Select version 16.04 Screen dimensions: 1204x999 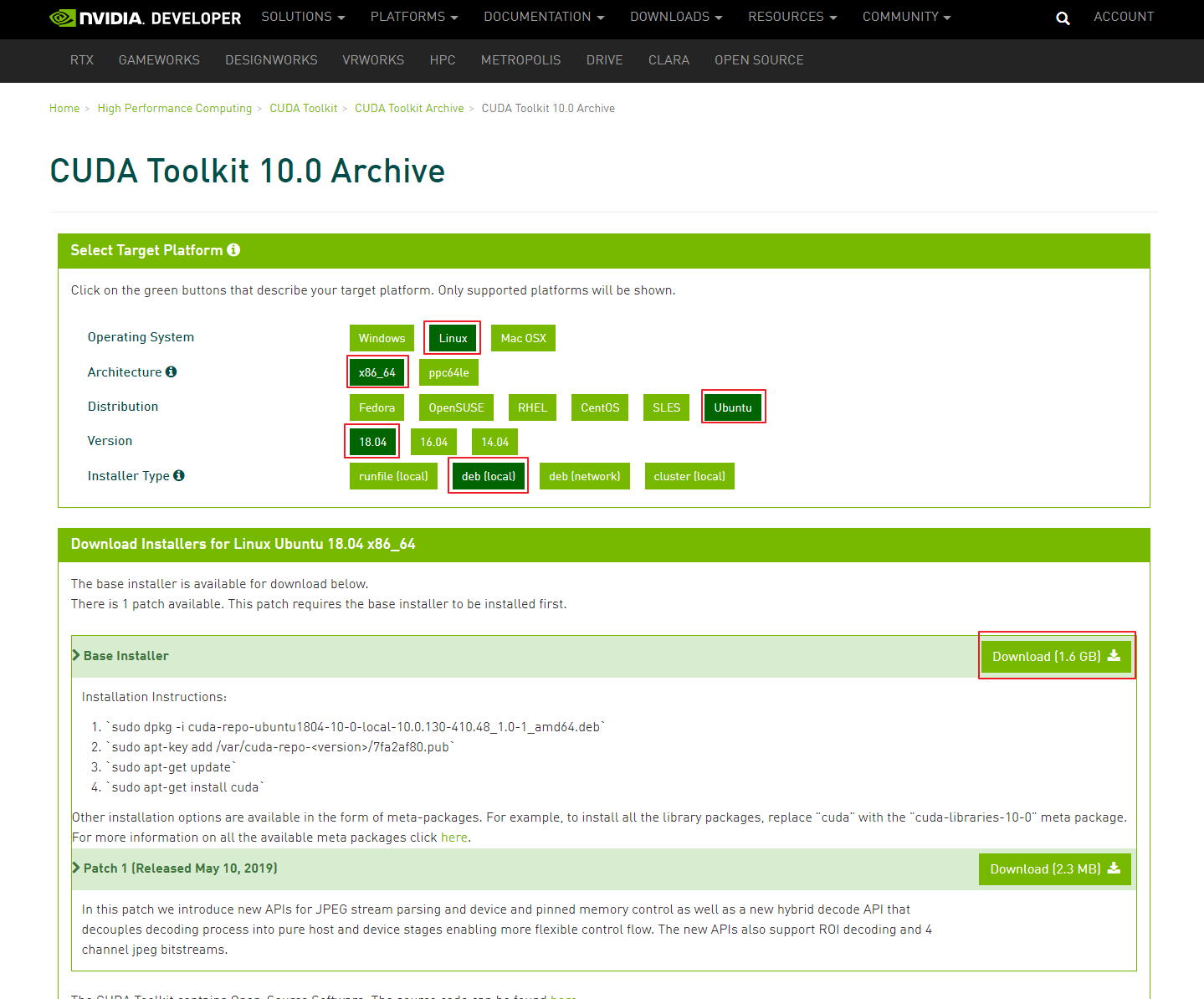(433, 442)
